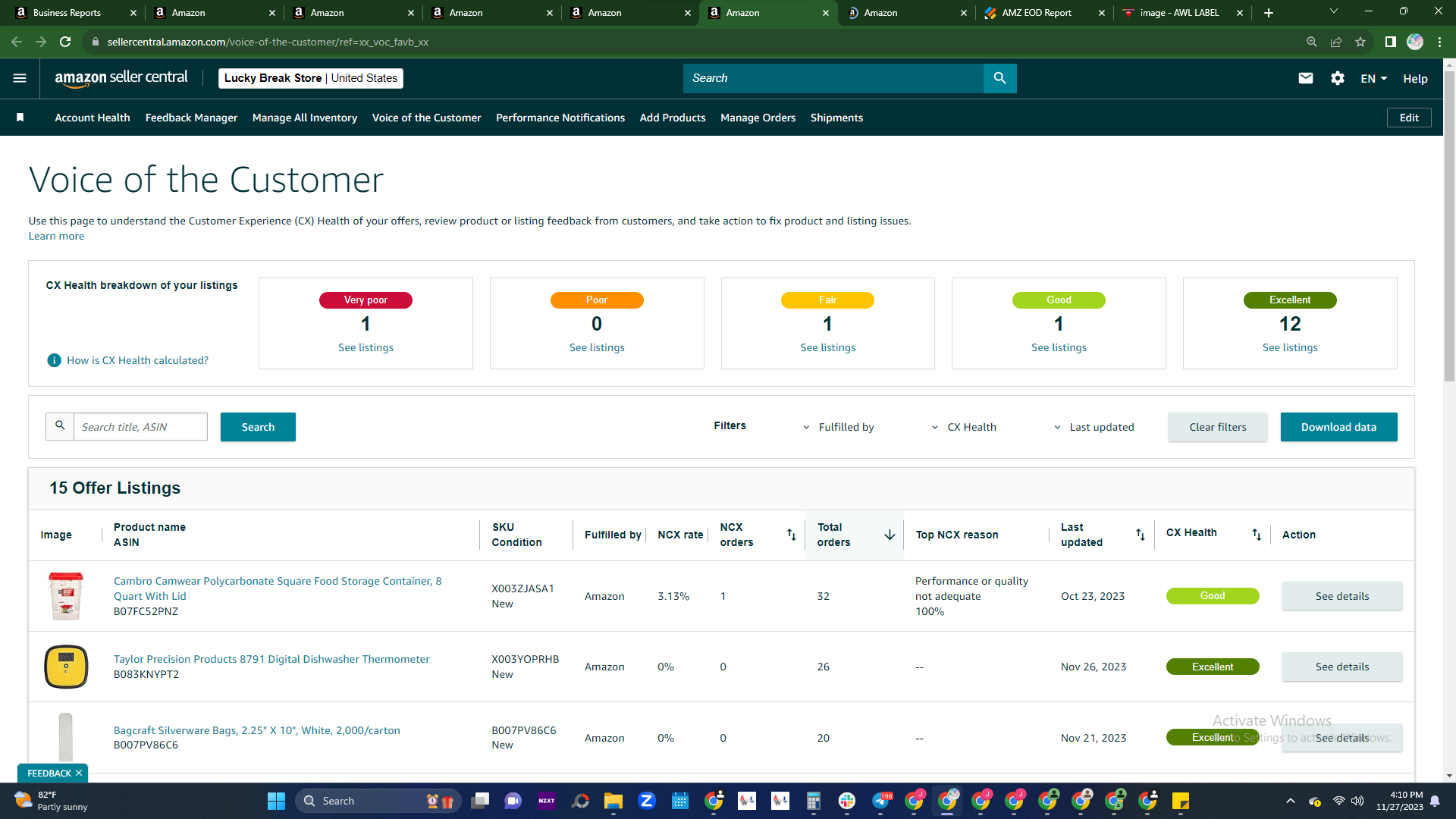The height and width of the screenshot is (819, 1456).
Task: Click See listings under Excellent
Action: coord(1289,347)
